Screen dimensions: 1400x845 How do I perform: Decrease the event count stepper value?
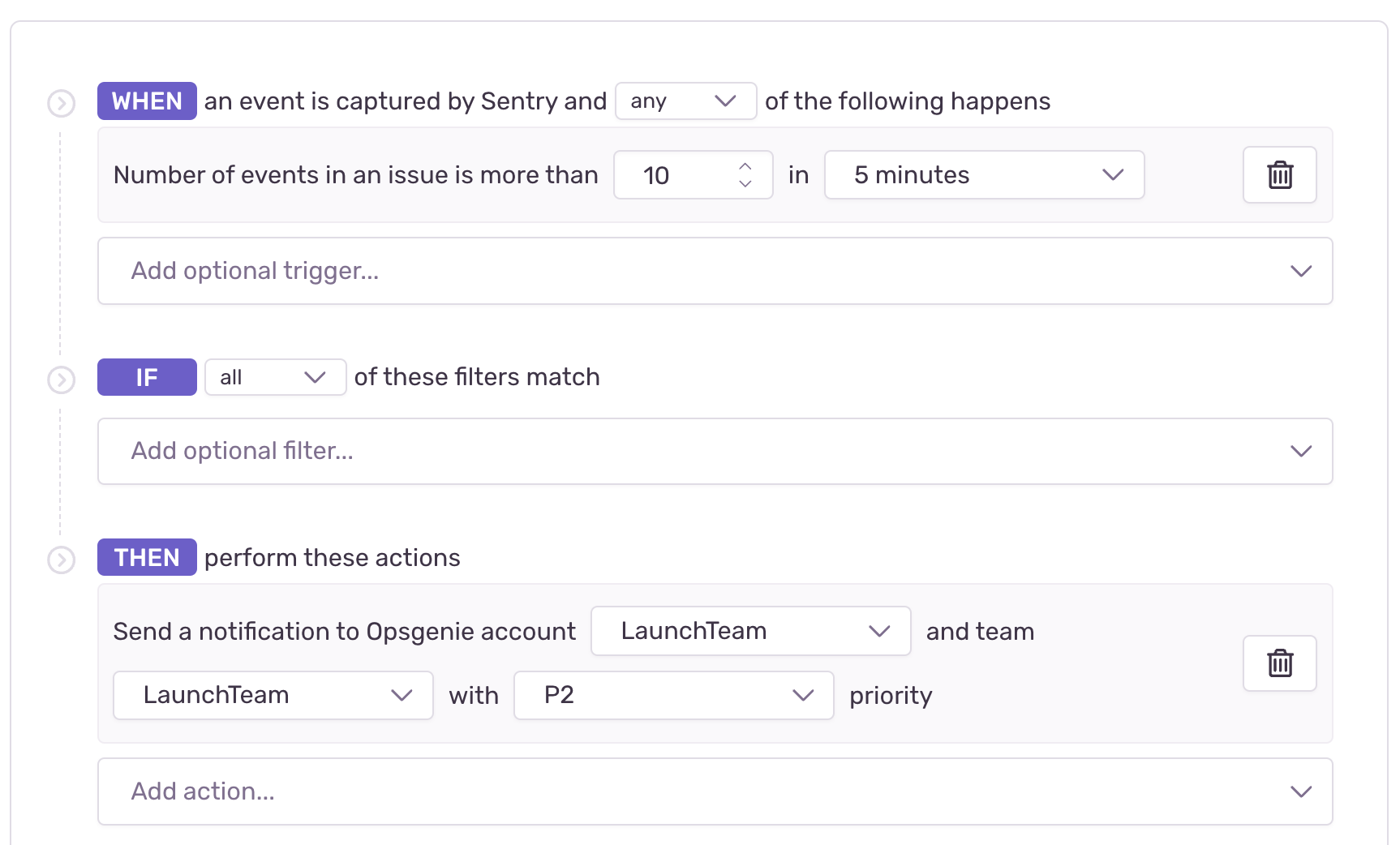point(745,184)
